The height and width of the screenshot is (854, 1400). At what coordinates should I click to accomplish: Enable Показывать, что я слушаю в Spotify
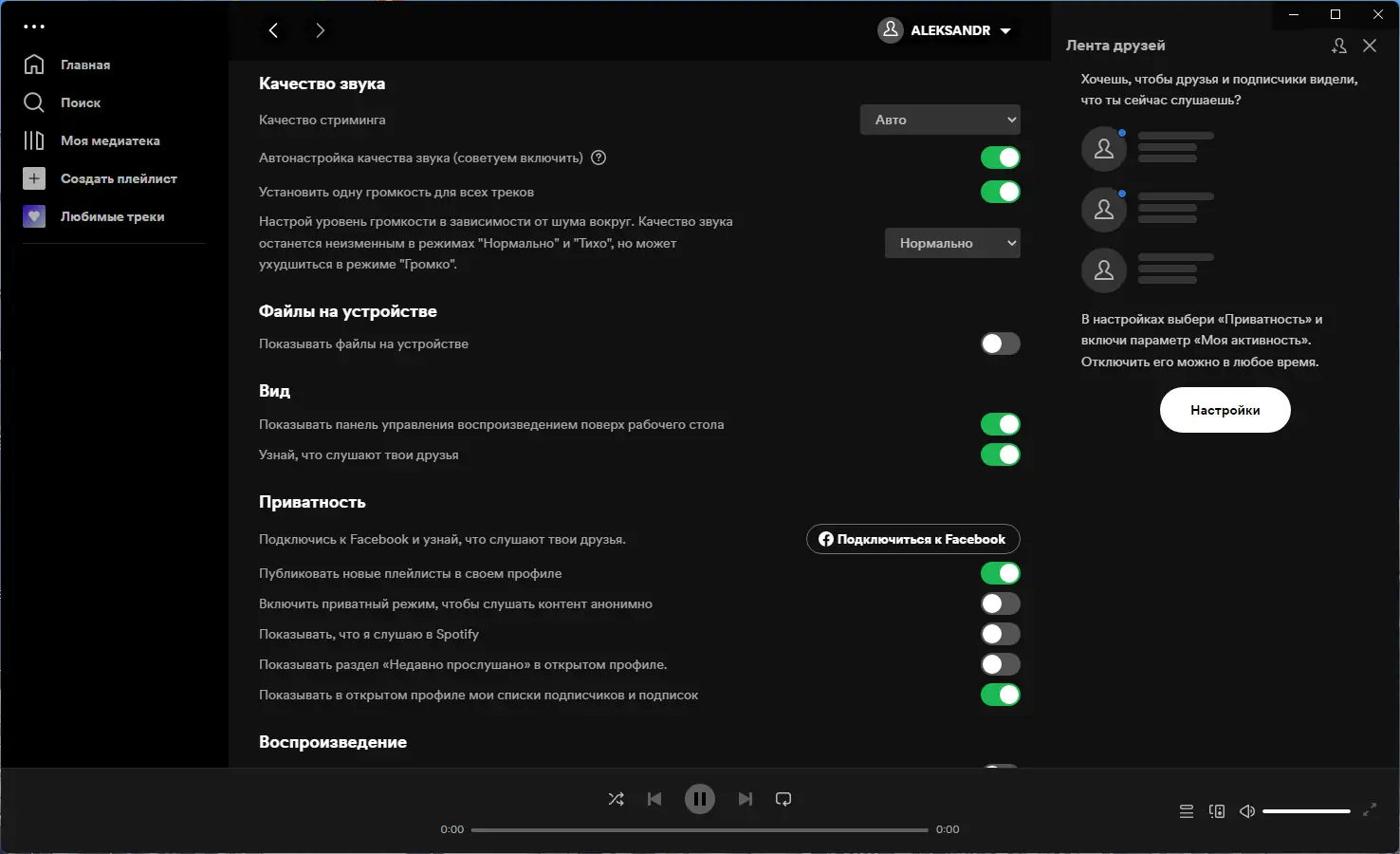1001,634
